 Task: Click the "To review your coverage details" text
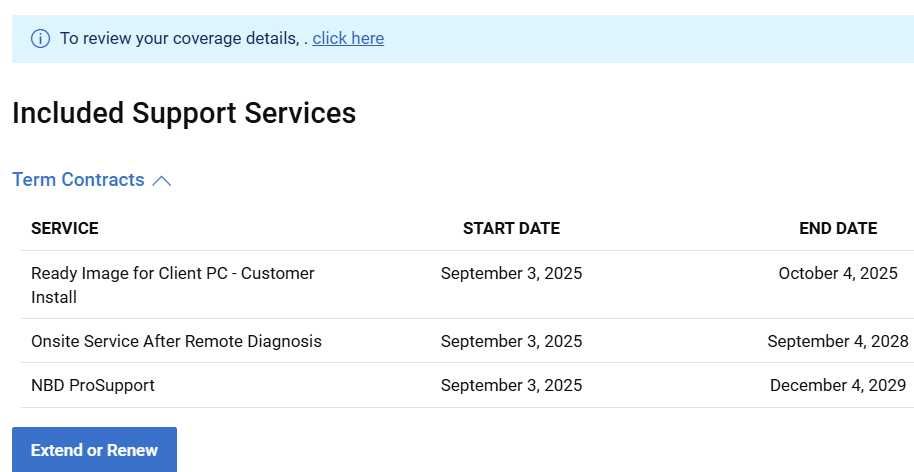(179, 39)
